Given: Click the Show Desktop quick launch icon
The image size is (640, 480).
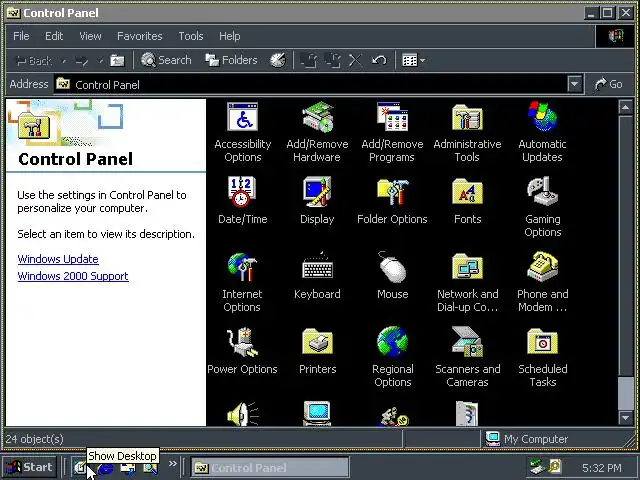Looking at the screenshot, I should pos(80,467).
